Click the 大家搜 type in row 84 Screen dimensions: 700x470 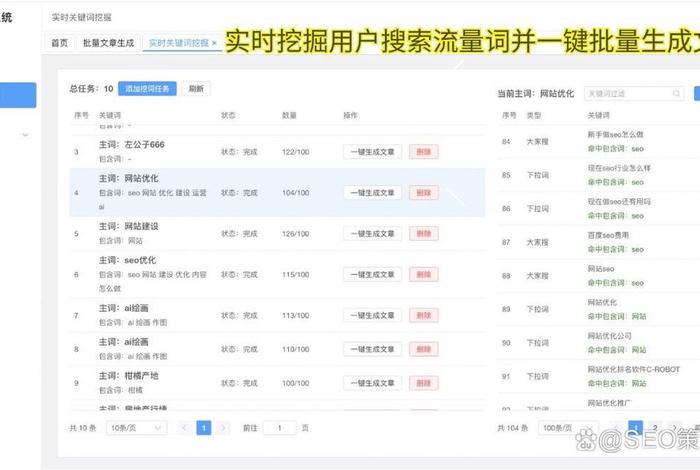(538, 141)
